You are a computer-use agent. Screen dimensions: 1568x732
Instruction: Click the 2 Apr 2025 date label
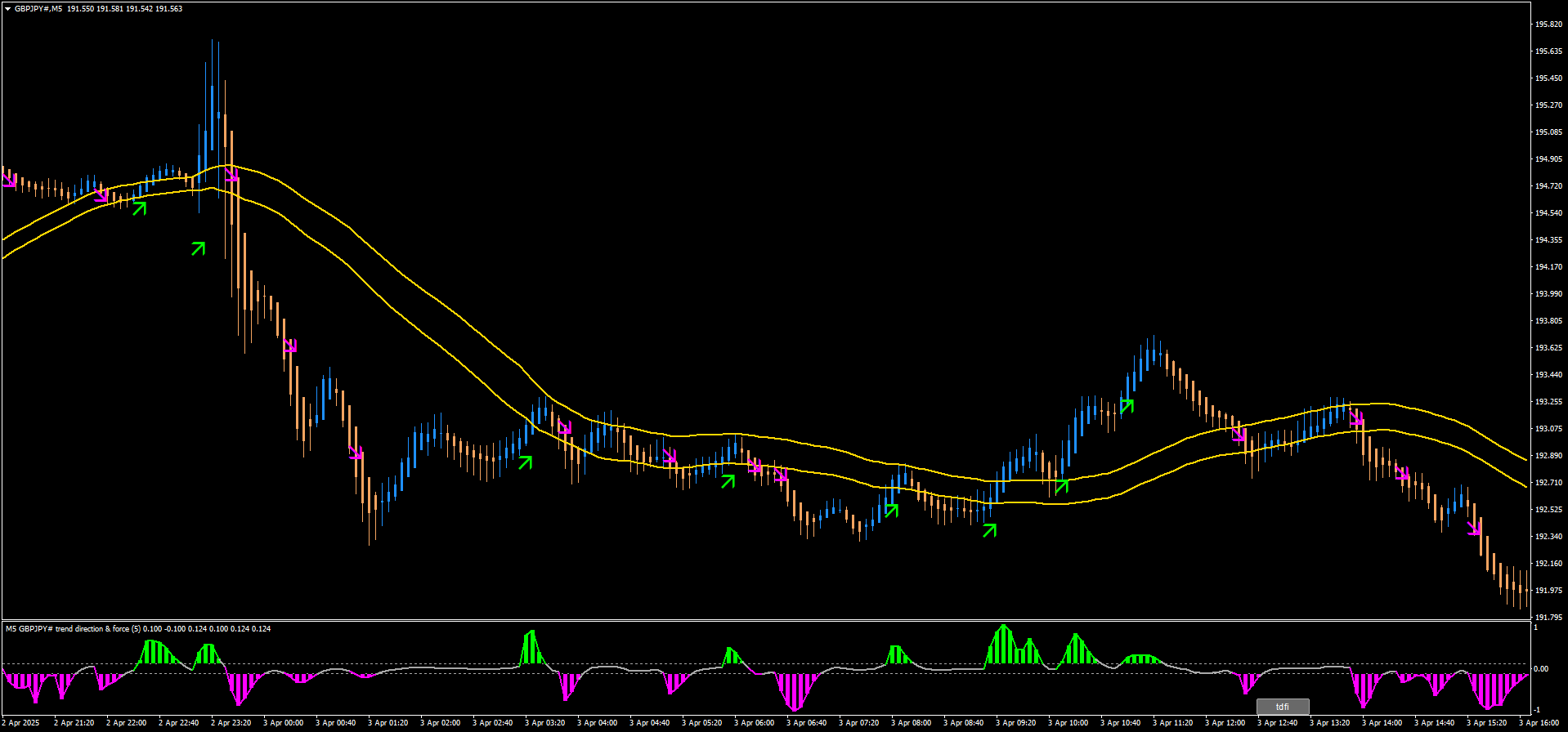pyautogui.click(x=20, y=723)
